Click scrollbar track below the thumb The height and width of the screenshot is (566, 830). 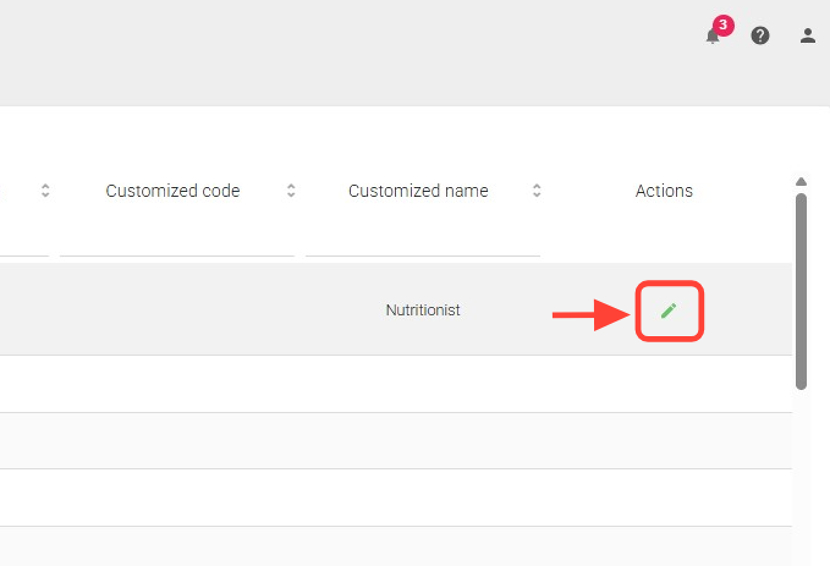tap(801, 470)
